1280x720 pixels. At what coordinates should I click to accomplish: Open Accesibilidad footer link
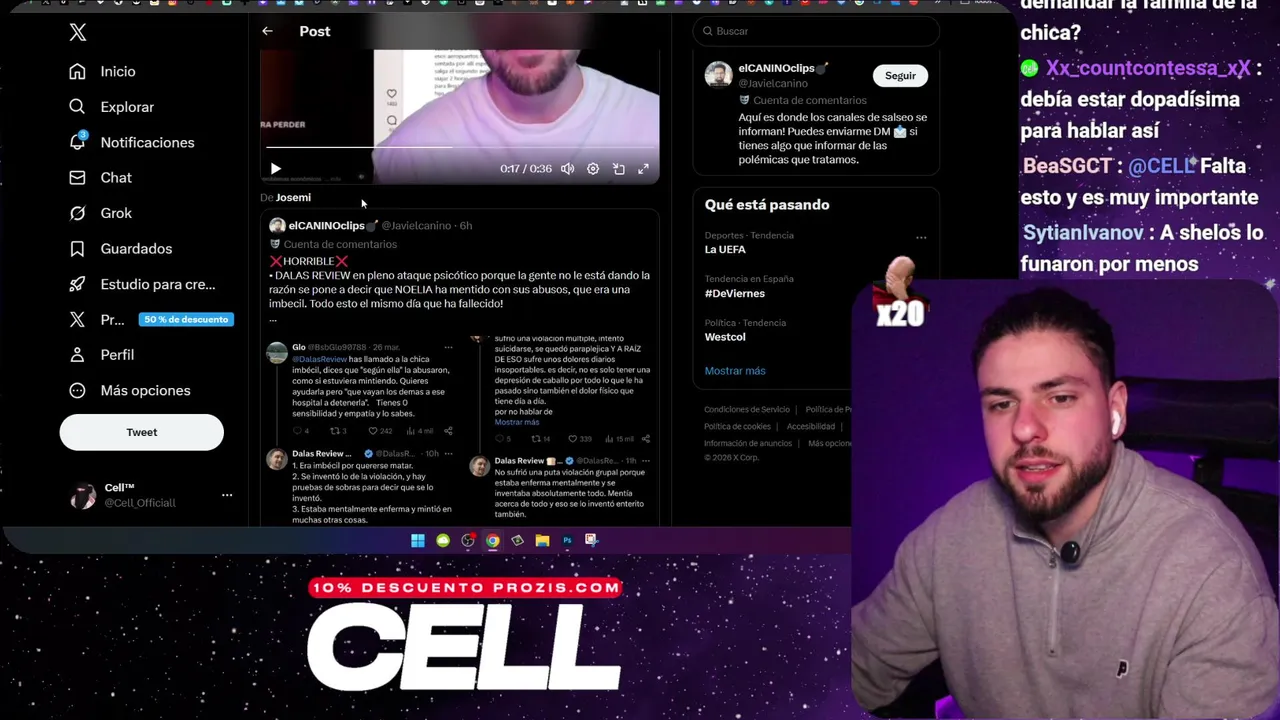[x=810, y=427]
